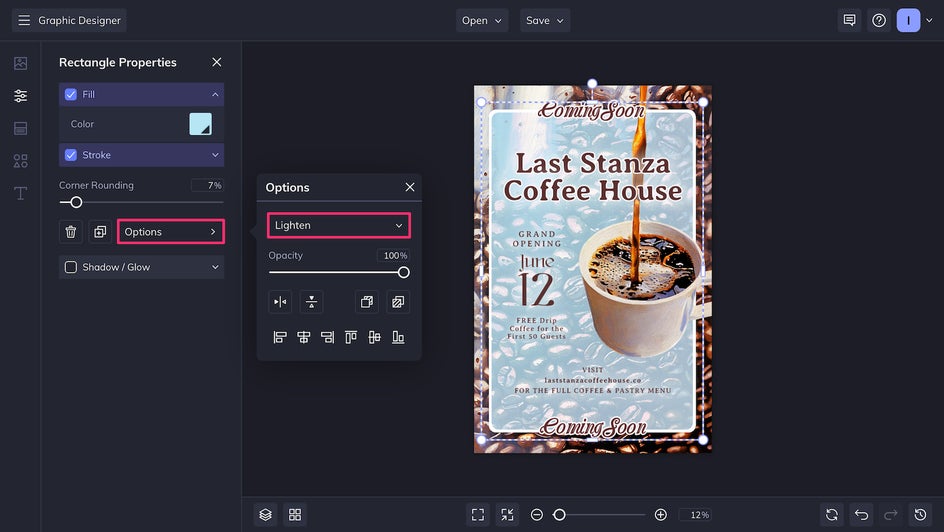Image resolution: width=944 pixels, height=532 pixels.
Task: Open the Open dropdown menu
Action: click(482, 20)
